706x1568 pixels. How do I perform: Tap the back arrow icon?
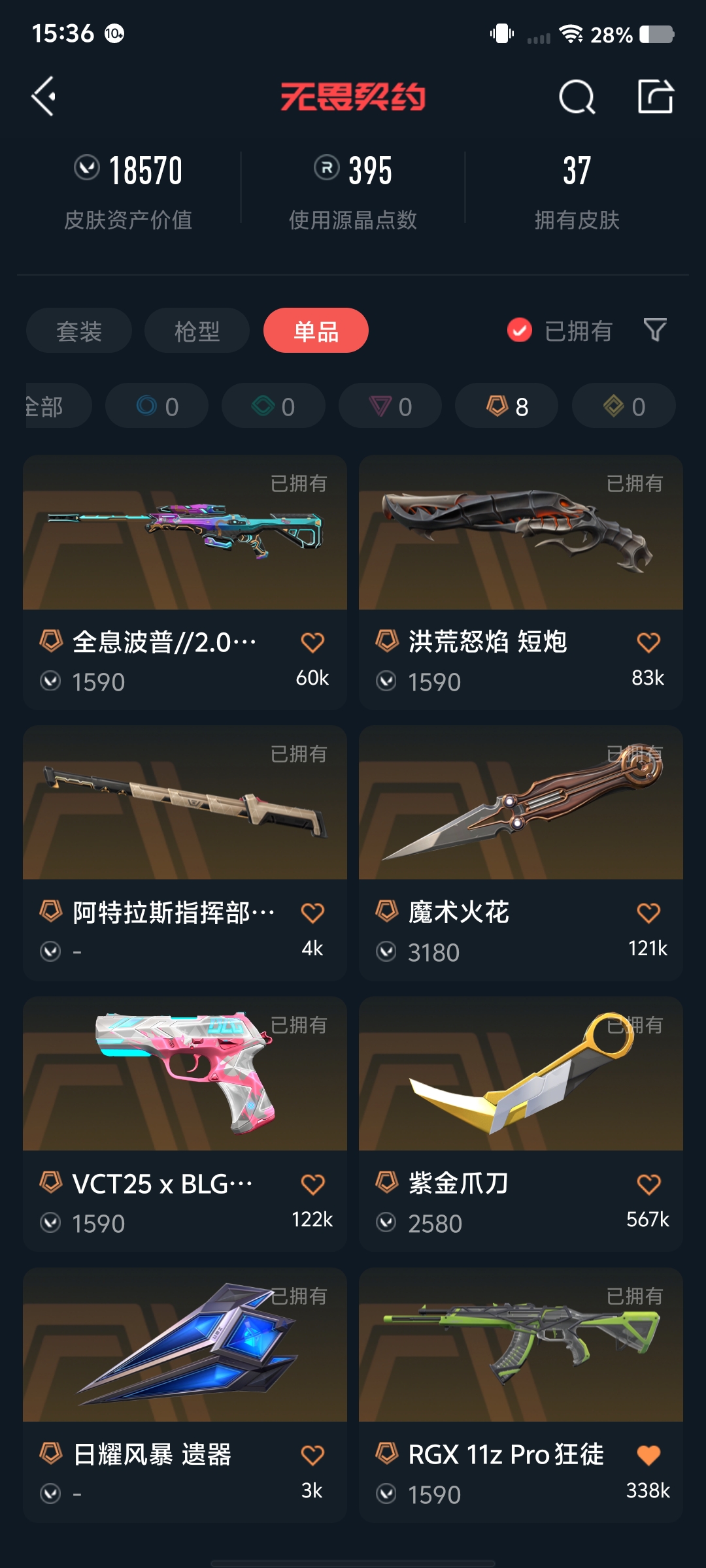(43, 97)
